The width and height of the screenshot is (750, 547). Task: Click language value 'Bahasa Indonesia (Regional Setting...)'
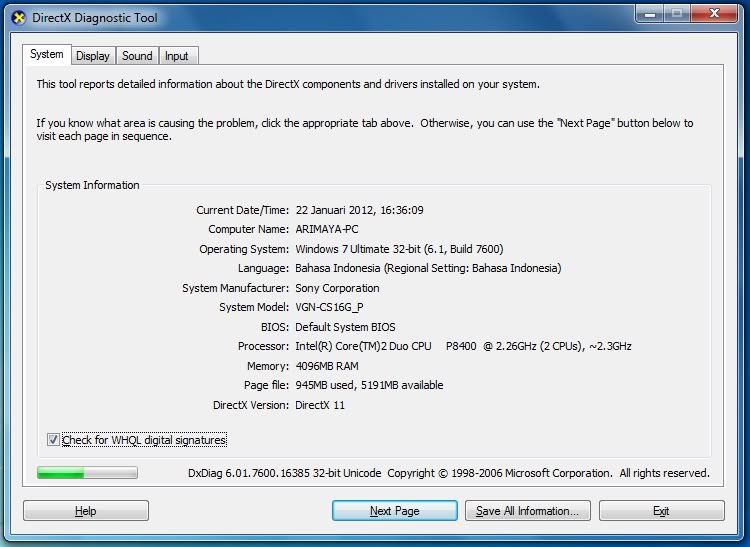tap(428, 268)
